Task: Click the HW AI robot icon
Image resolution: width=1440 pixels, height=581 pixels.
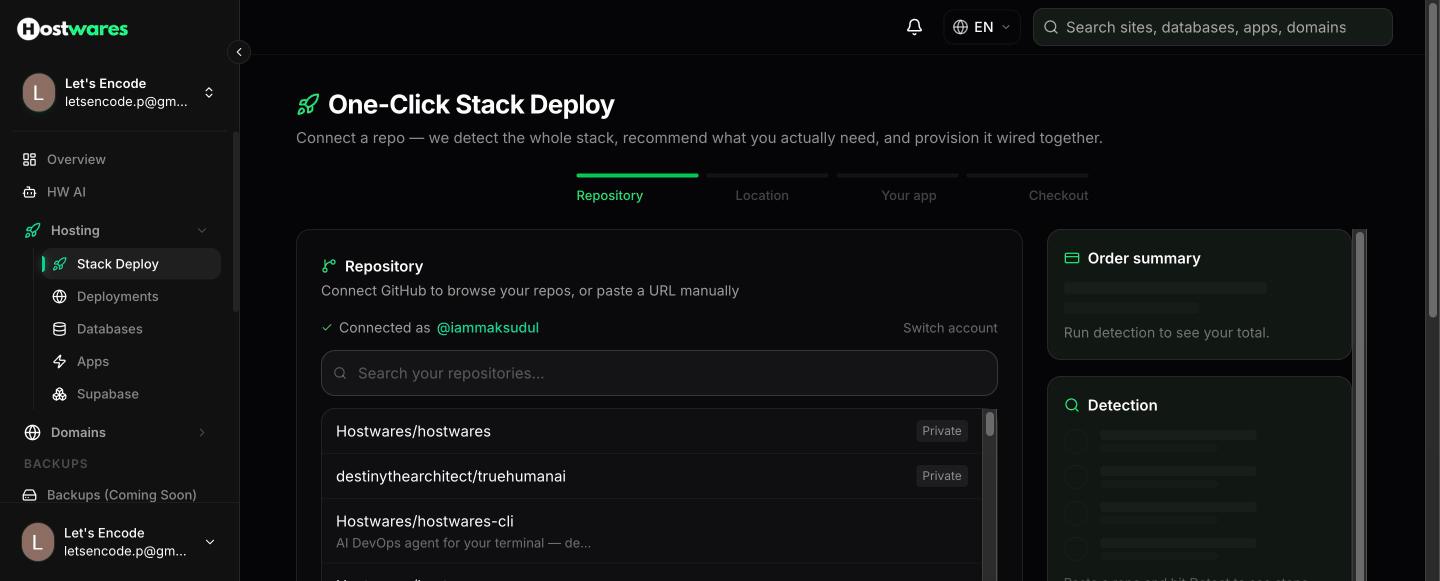Action: 30,192
